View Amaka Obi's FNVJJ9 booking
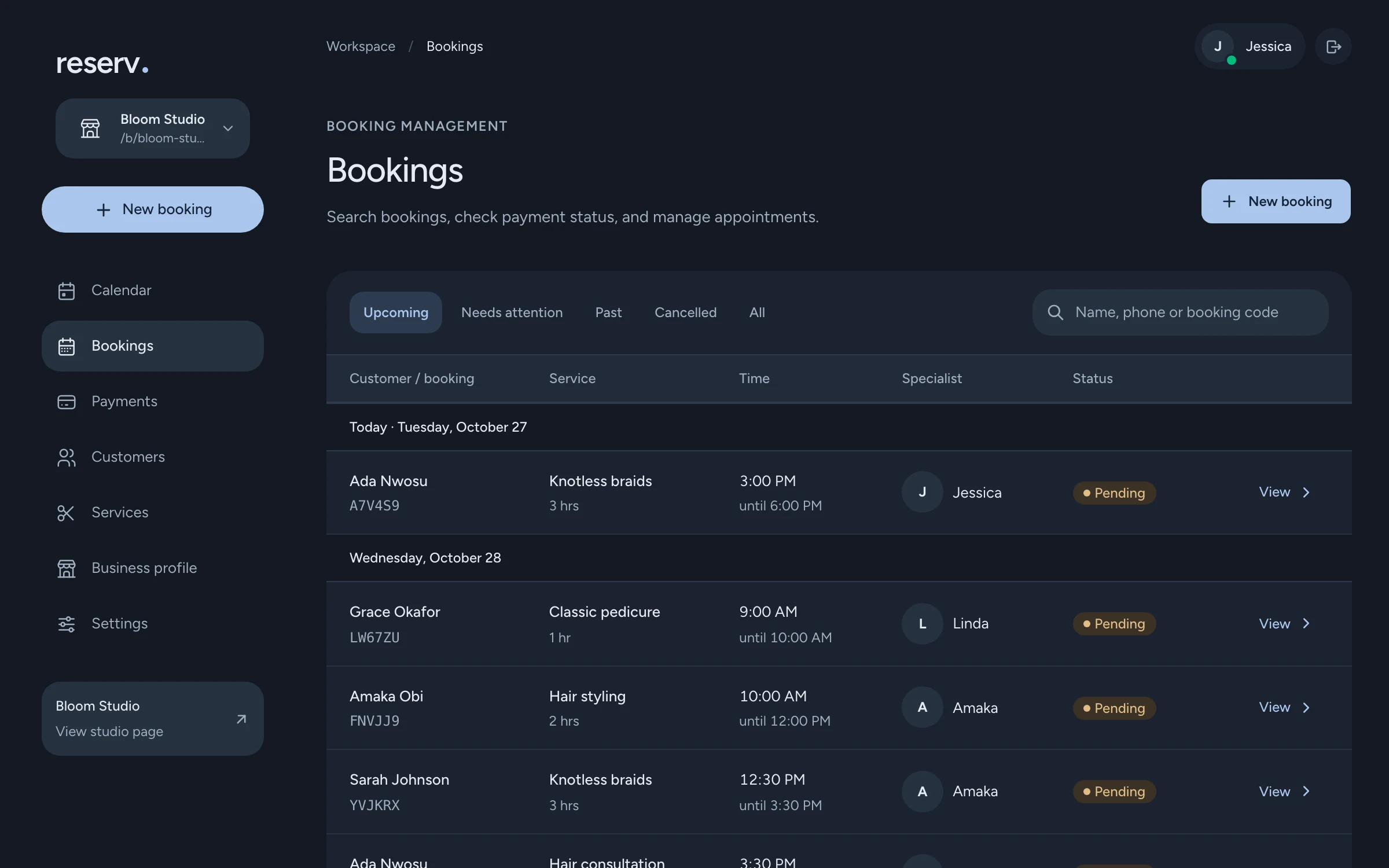Screen dimensions: 1389x868 pos(1284,708)
